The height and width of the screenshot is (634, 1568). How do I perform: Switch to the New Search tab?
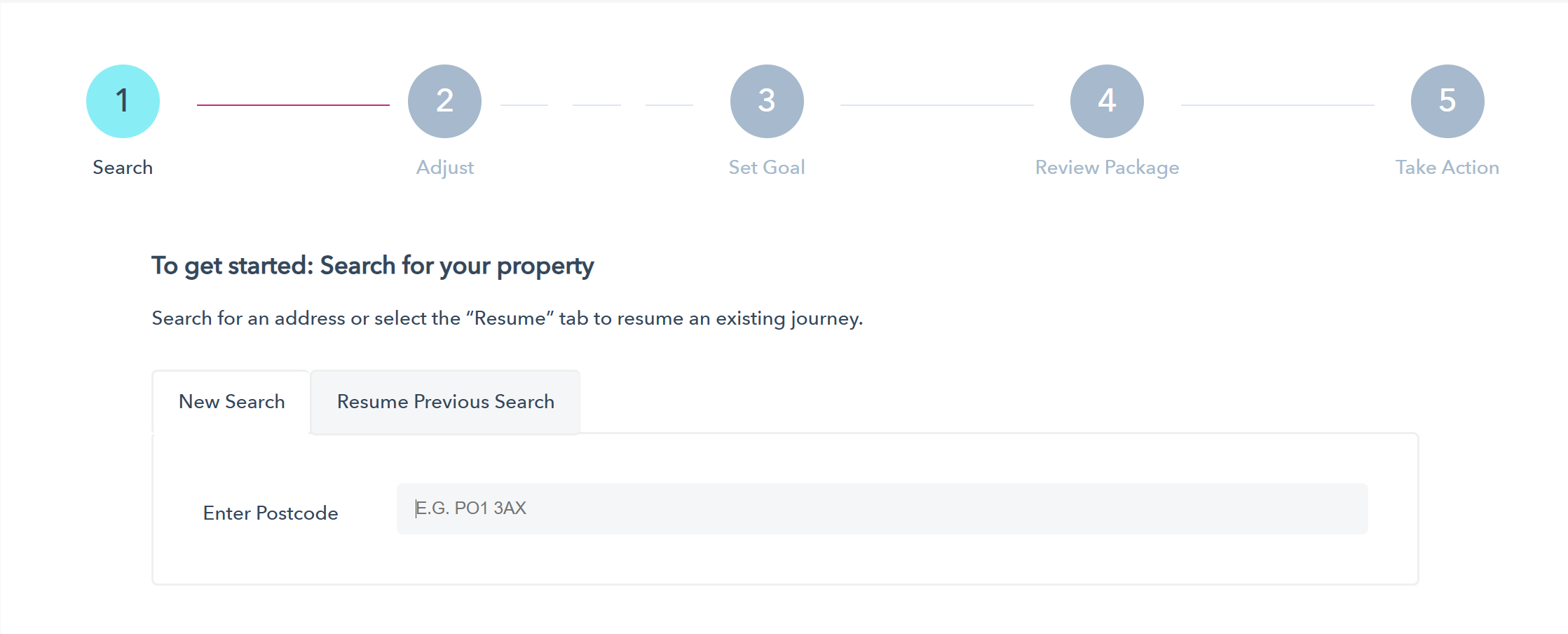(x=231, y=402)
